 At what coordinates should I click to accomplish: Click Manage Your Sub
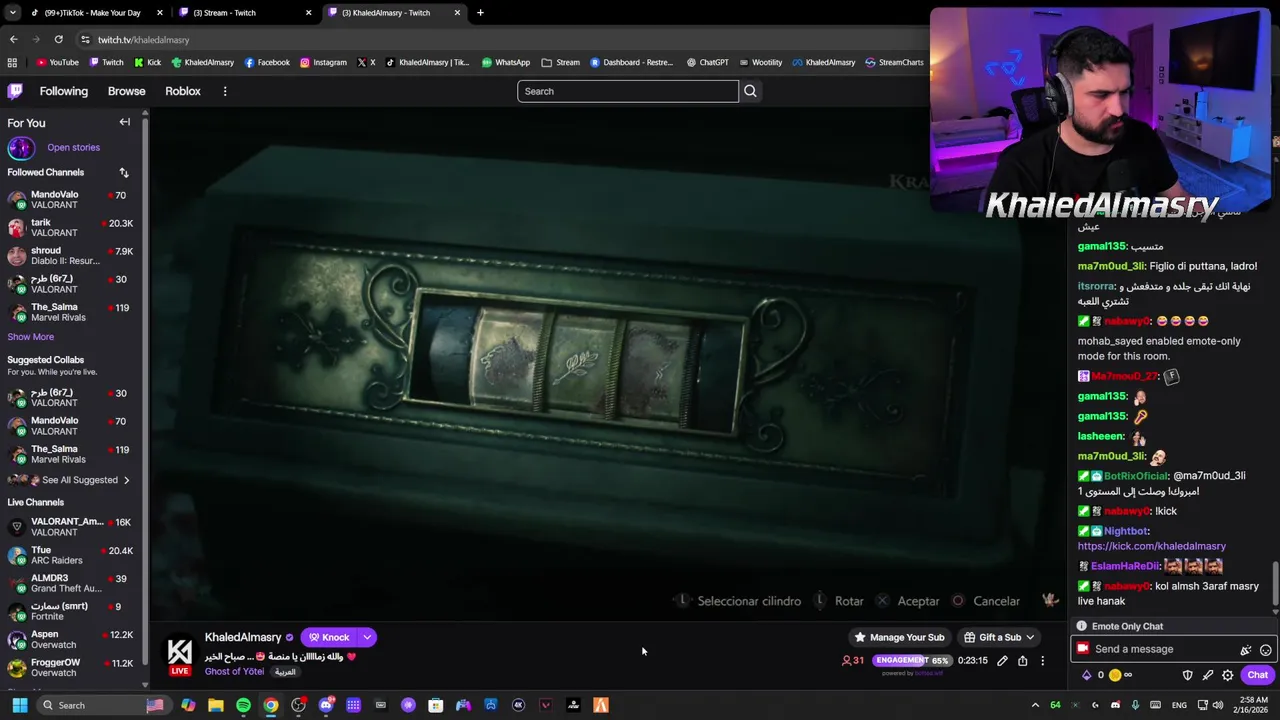click(x=899, y=637)
